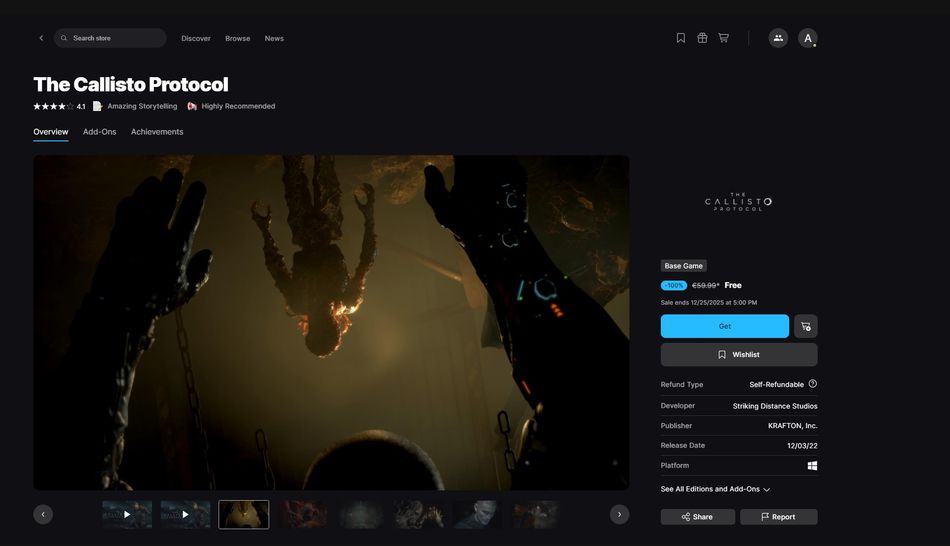Select the fourth reddish thumbnail
Viewport: 950px width, 546px height.
302,514
